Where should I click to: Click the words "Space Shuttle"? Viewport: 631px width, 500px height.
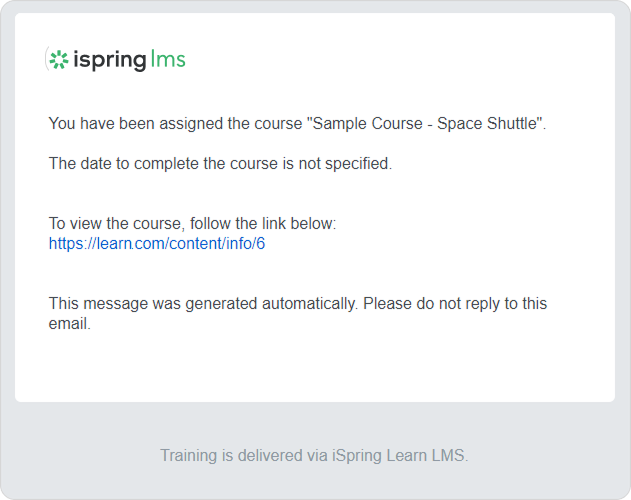490,124
